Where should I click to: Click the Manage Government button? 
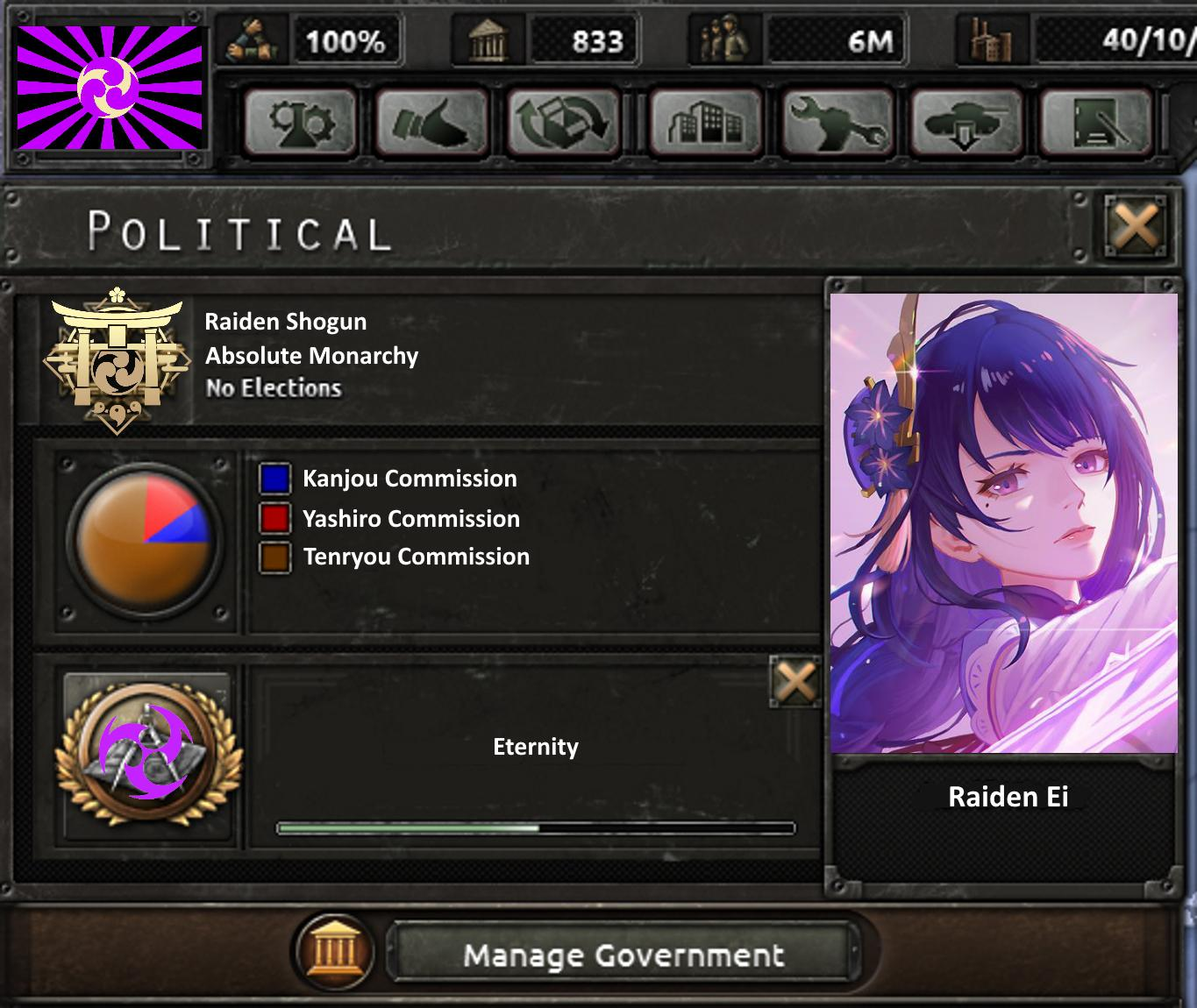coord(623,954)
